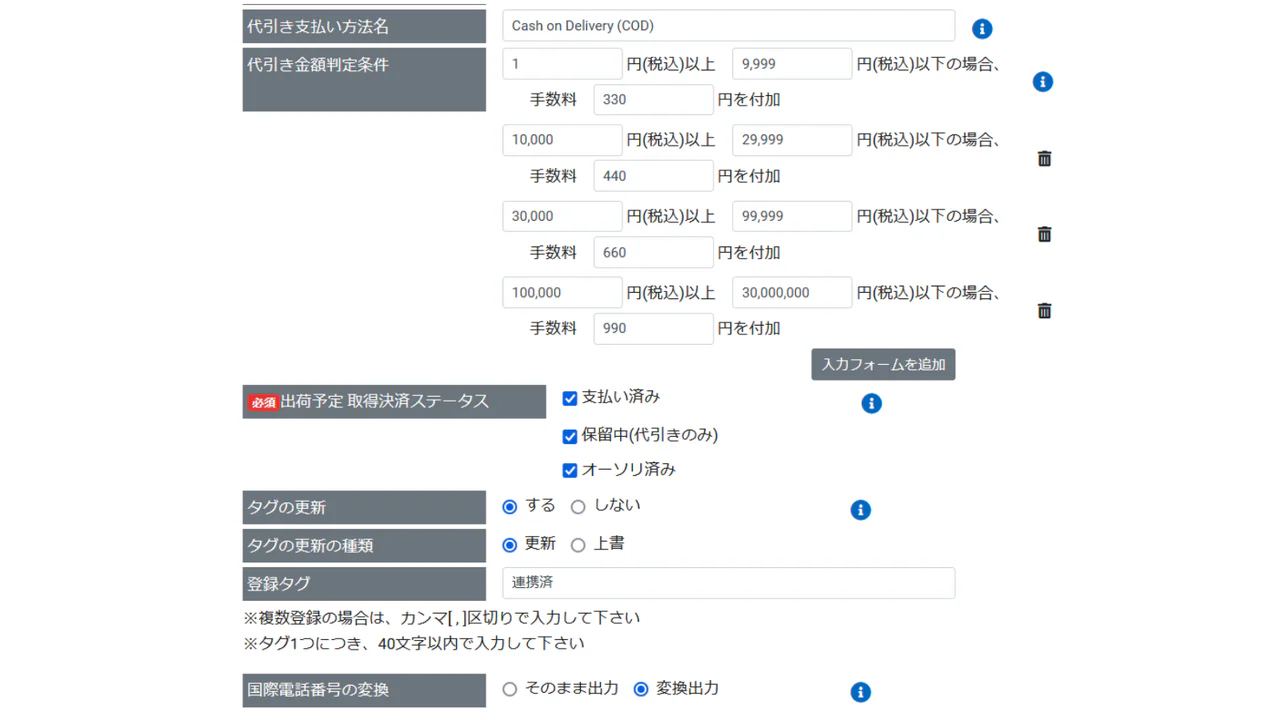Click the 入力フォームを追加 button
Viewport: 1280px width, 720px height.
[883, 364]
